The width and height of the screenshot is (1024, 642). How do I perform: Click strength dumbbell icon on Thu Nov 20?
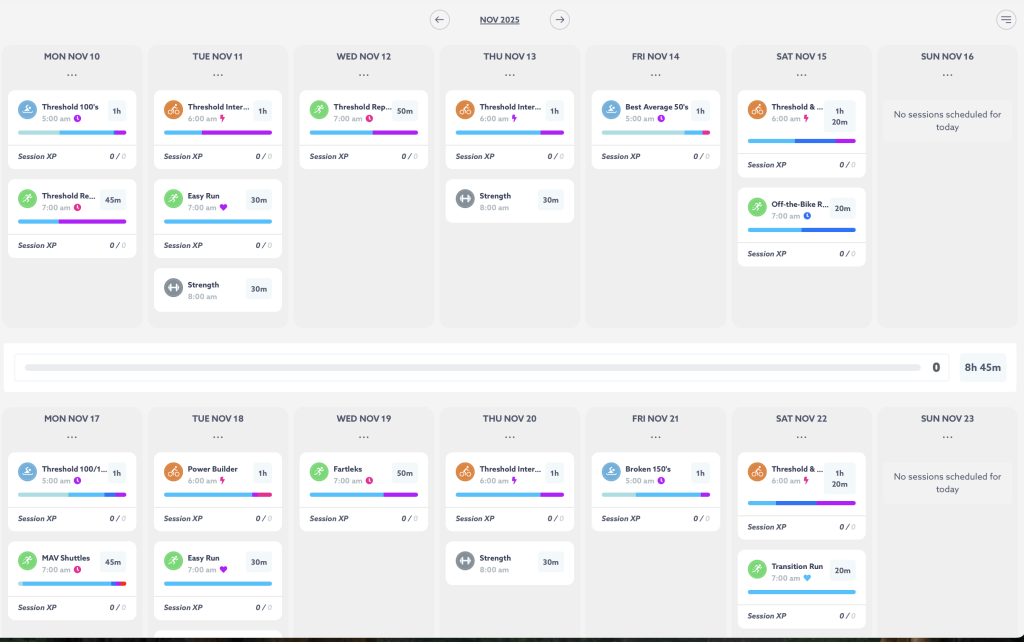pos(465,560)
